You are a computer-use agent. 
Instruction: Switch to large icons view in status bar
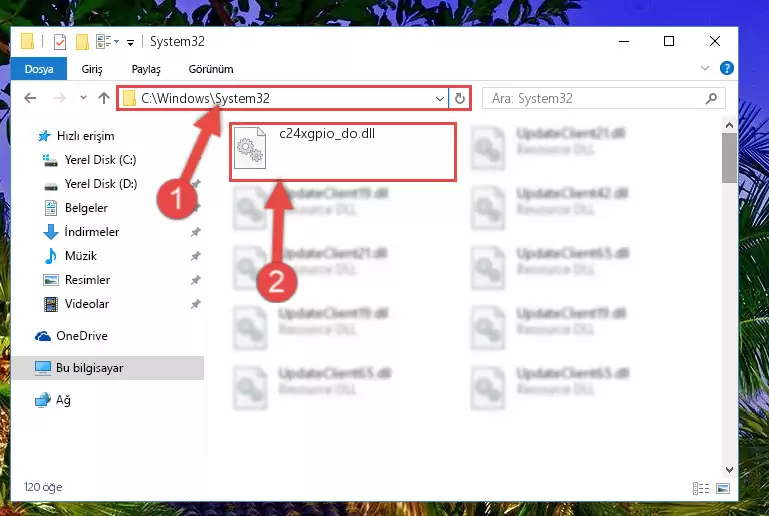(722, 488)
